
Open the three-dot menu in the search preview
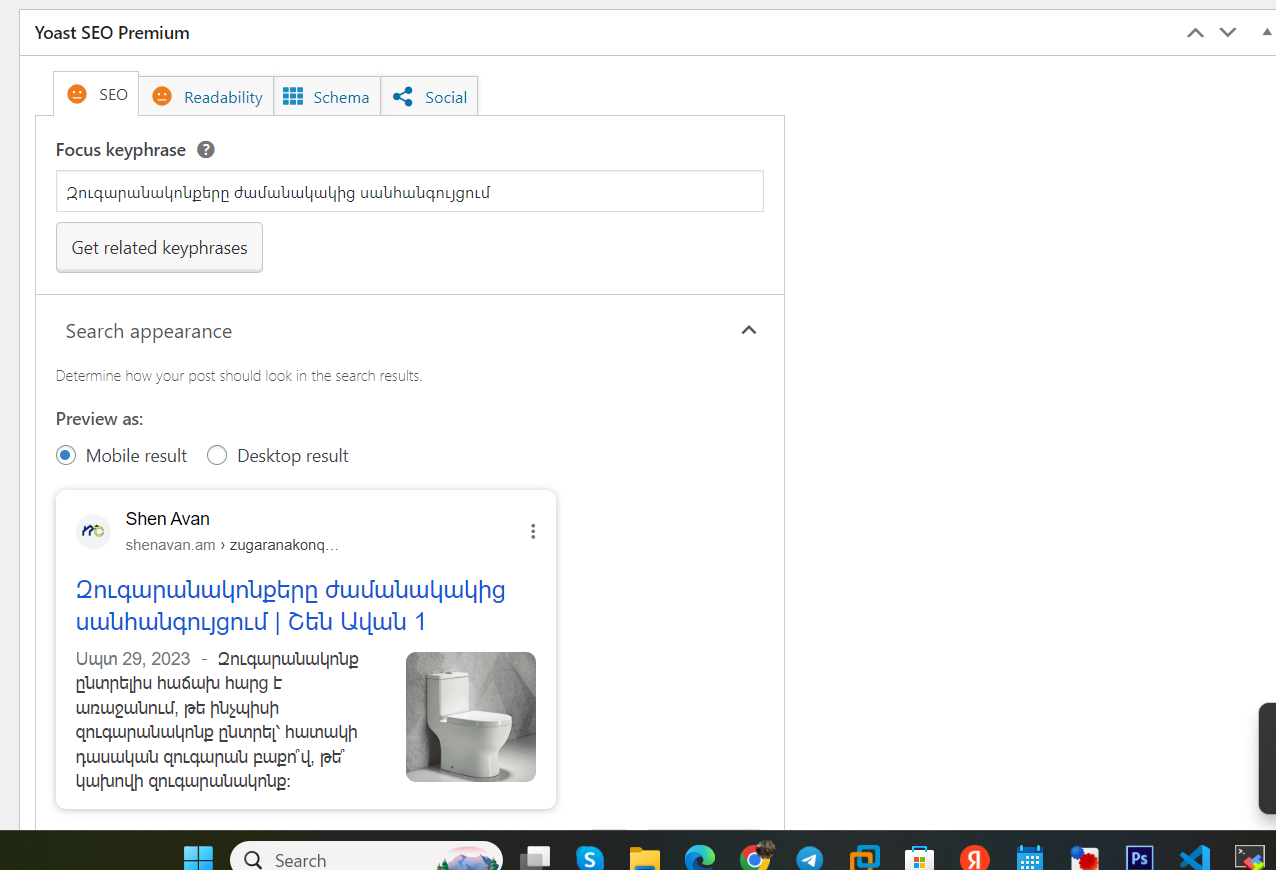pos(533,531)
